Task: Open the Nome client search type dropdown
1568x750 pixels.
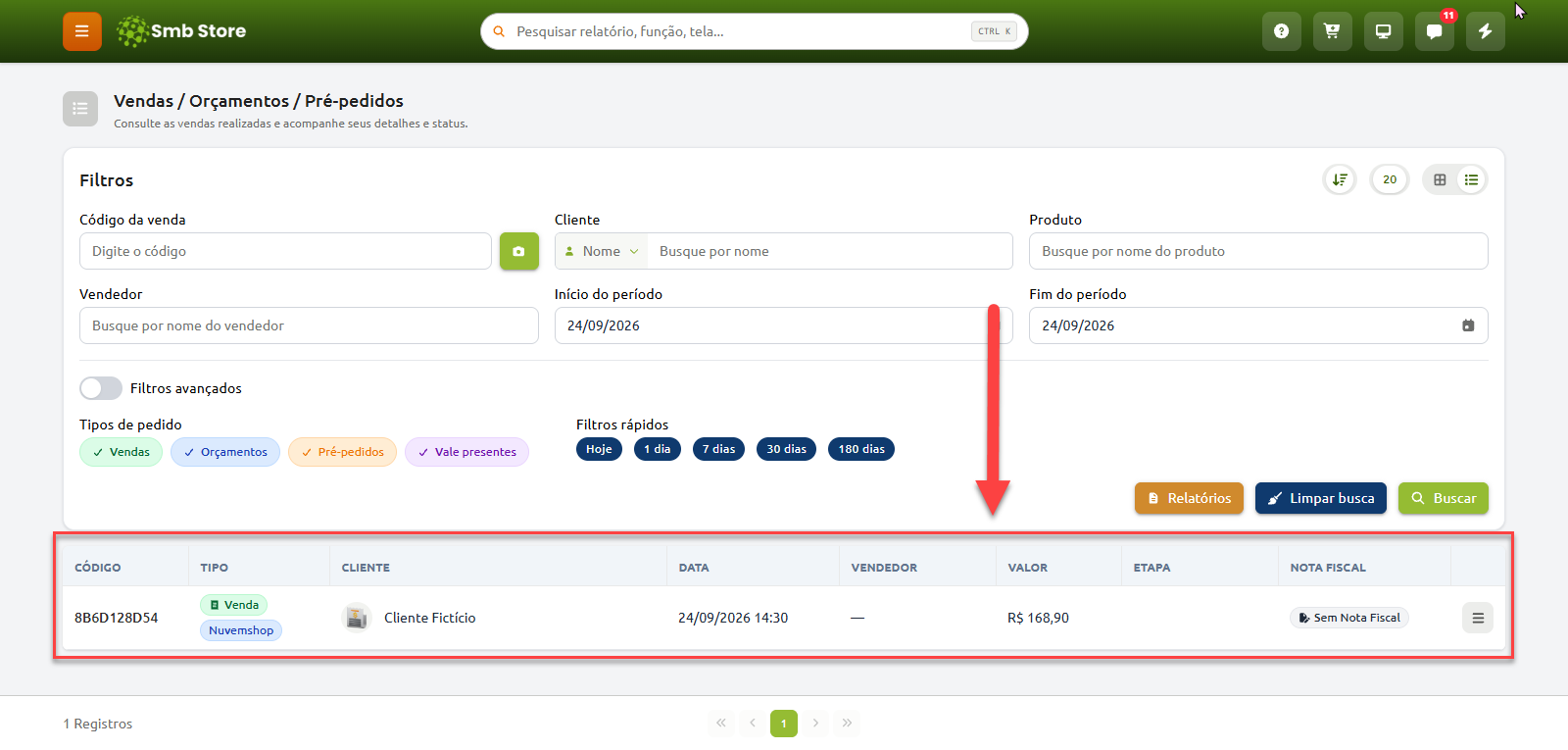Action: tap(602, 251)
